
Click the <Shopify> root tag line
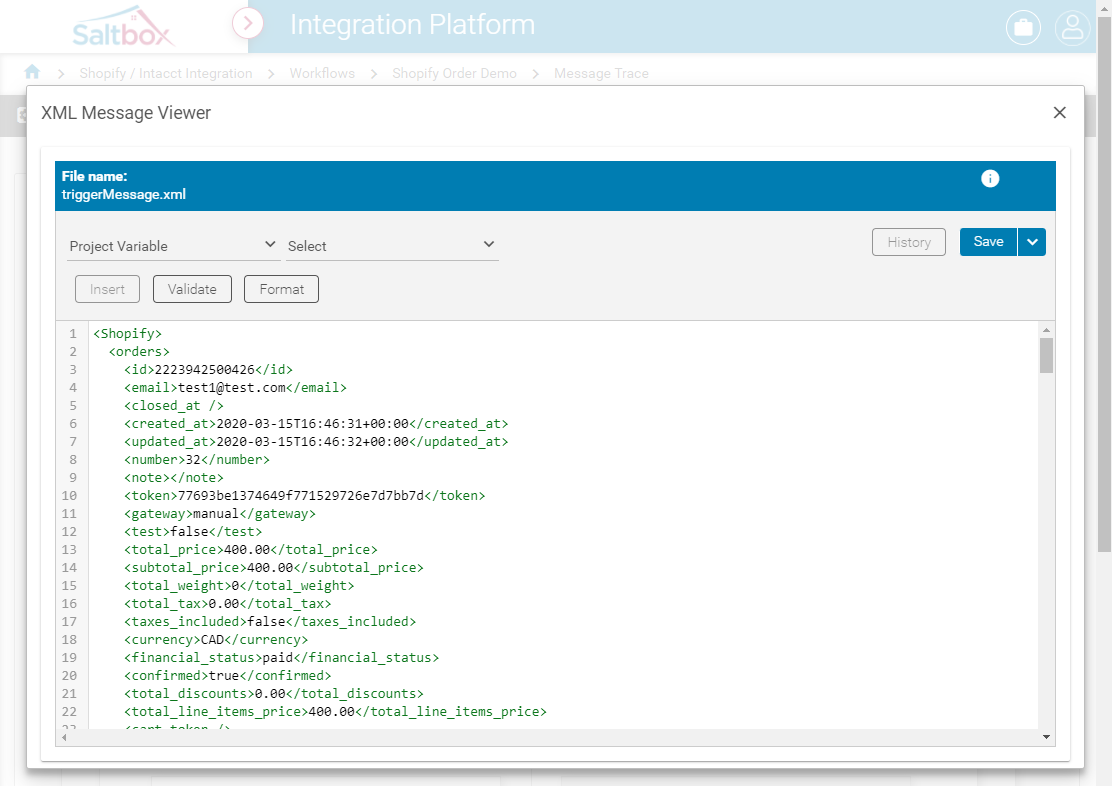[128, 333]
